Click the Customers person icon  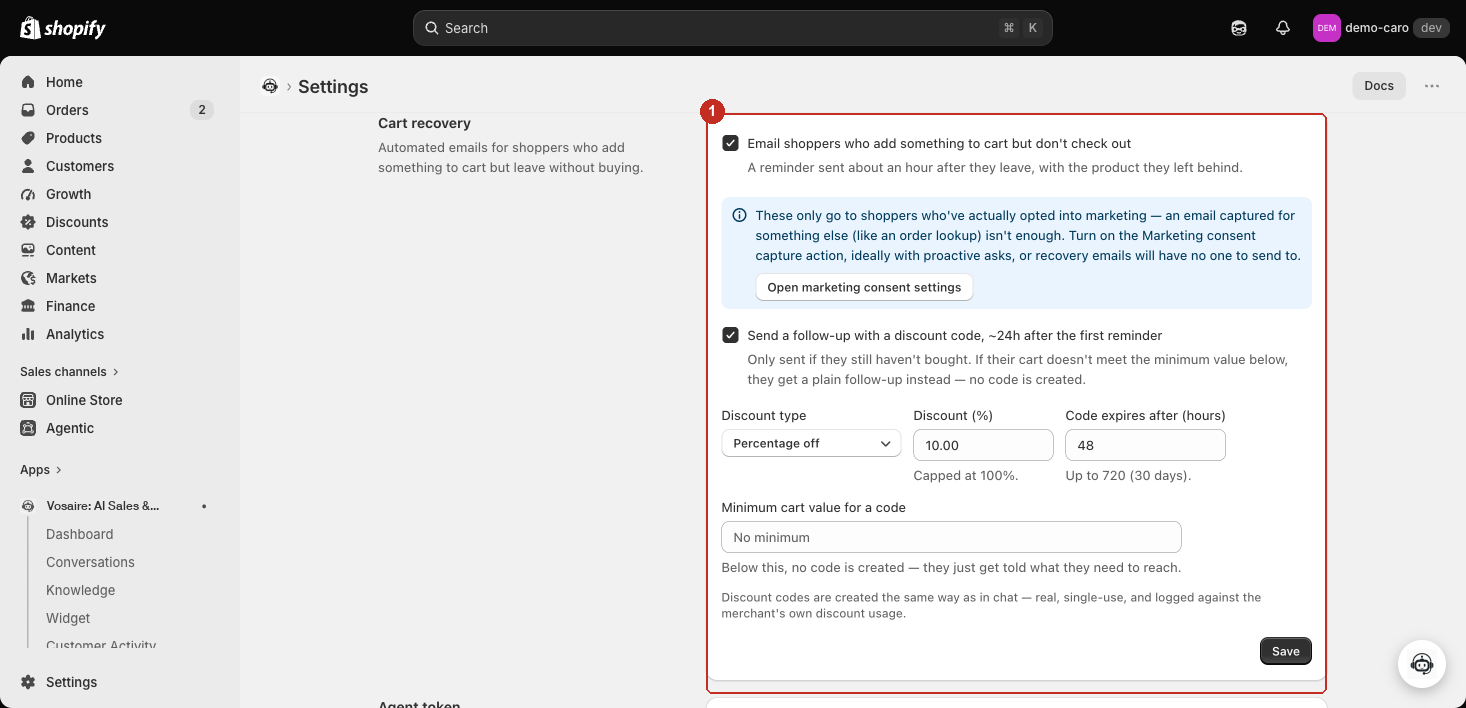pos(28,166)
